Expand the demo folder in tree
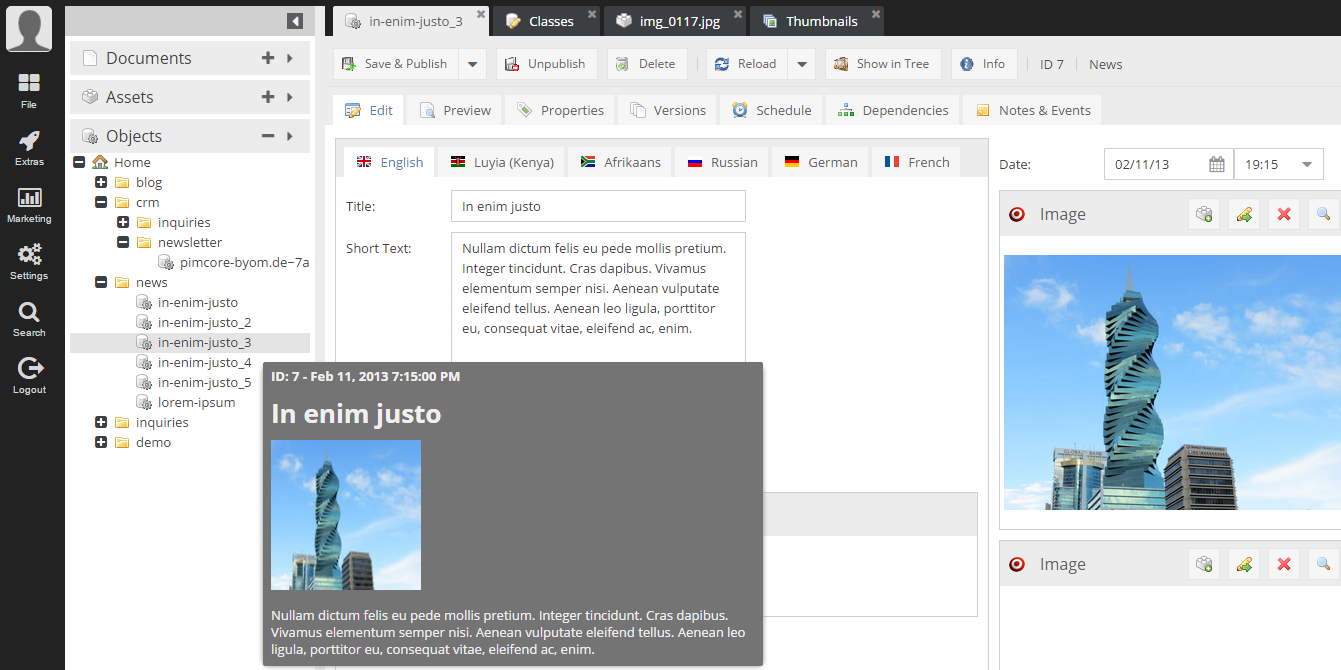Screen dimensions: 1341x670 click(101, 442)
